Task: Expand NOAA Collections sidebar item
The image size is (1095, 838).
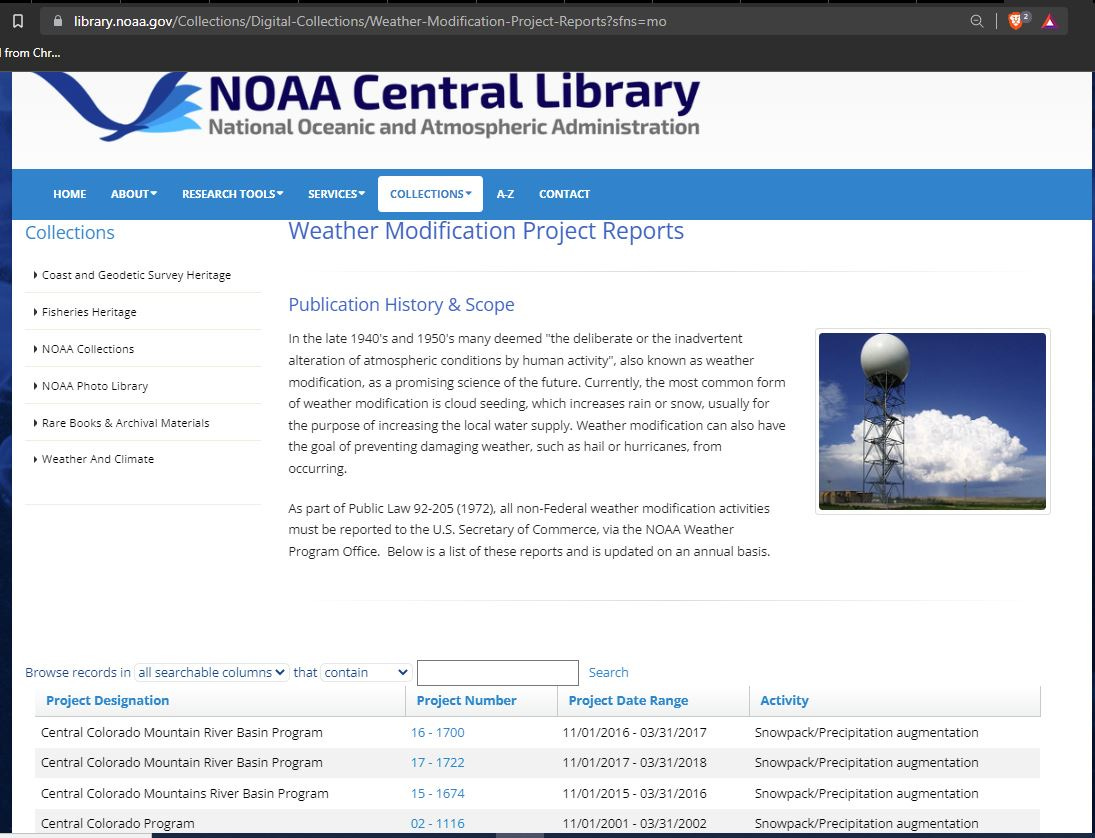Action: (87, 349)
